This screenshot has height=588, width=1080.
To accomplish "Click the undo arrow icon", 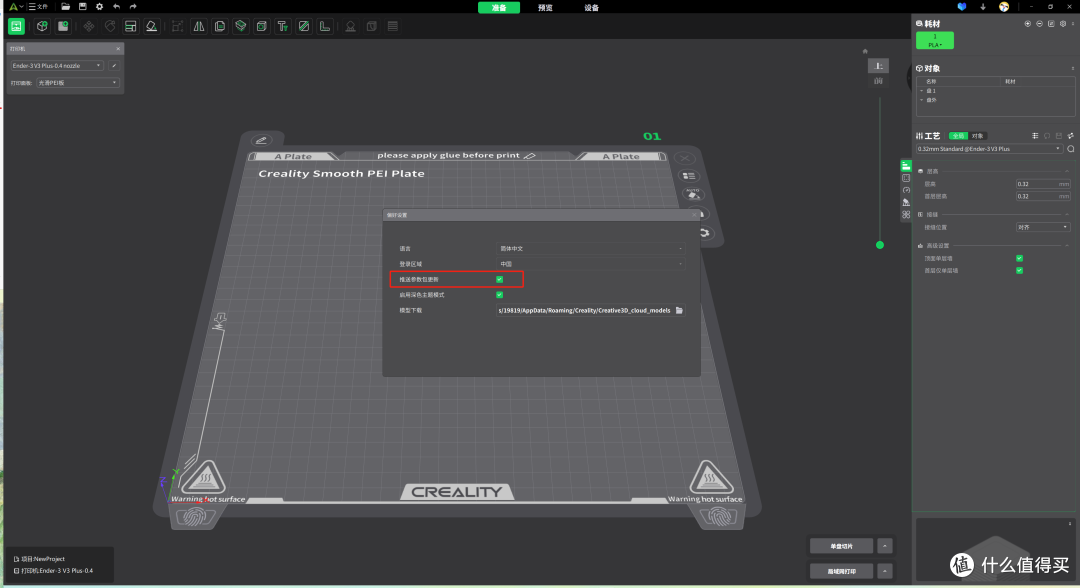I will pos(116,7).
